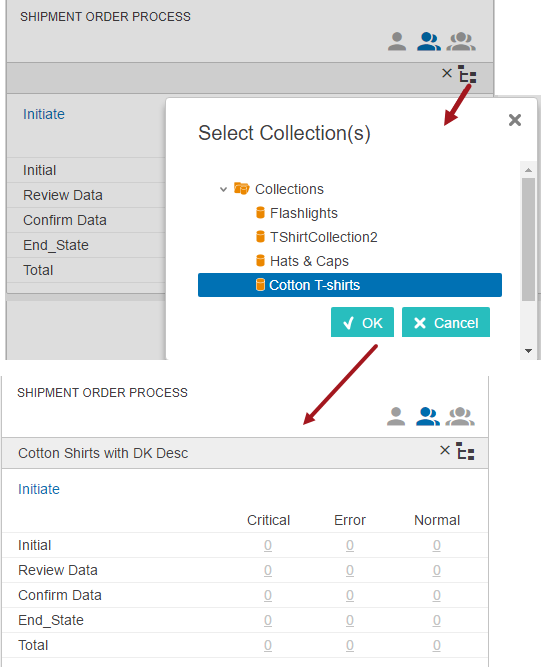Collapse the Collections tree node
Viewport: 541px width, 667px height.
(x=223, y=189)
